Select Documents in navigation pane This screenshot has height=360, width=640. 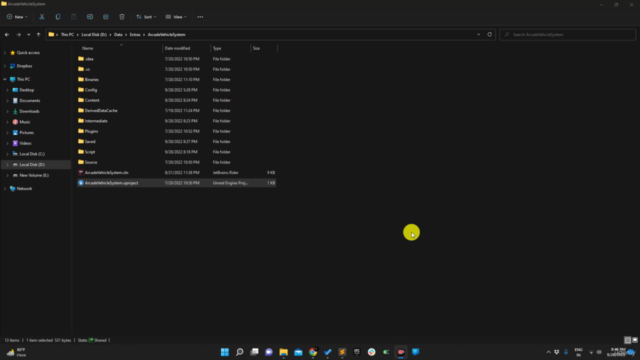coord(29,100)
